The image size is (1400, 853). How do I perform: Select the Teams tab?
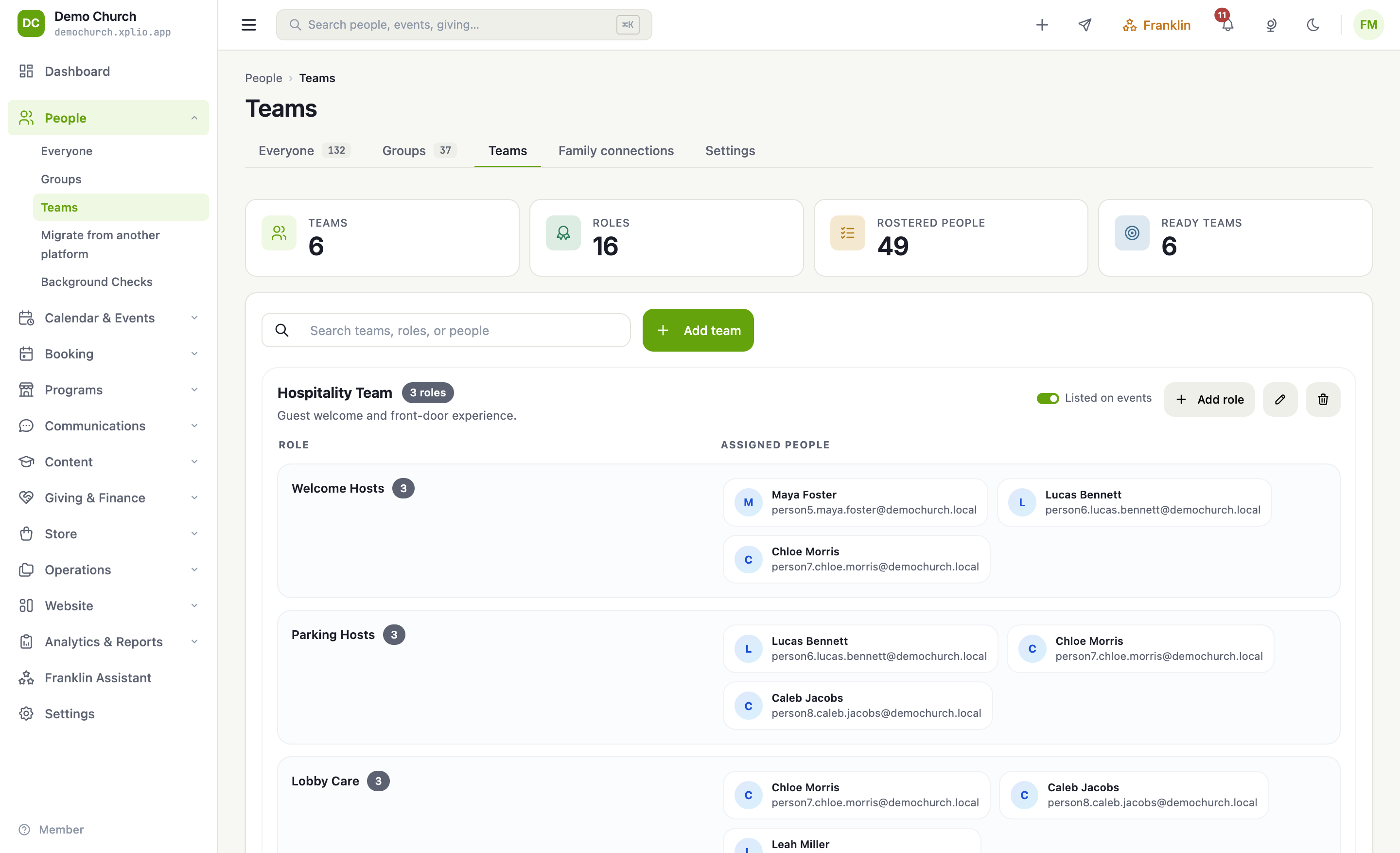507,151
